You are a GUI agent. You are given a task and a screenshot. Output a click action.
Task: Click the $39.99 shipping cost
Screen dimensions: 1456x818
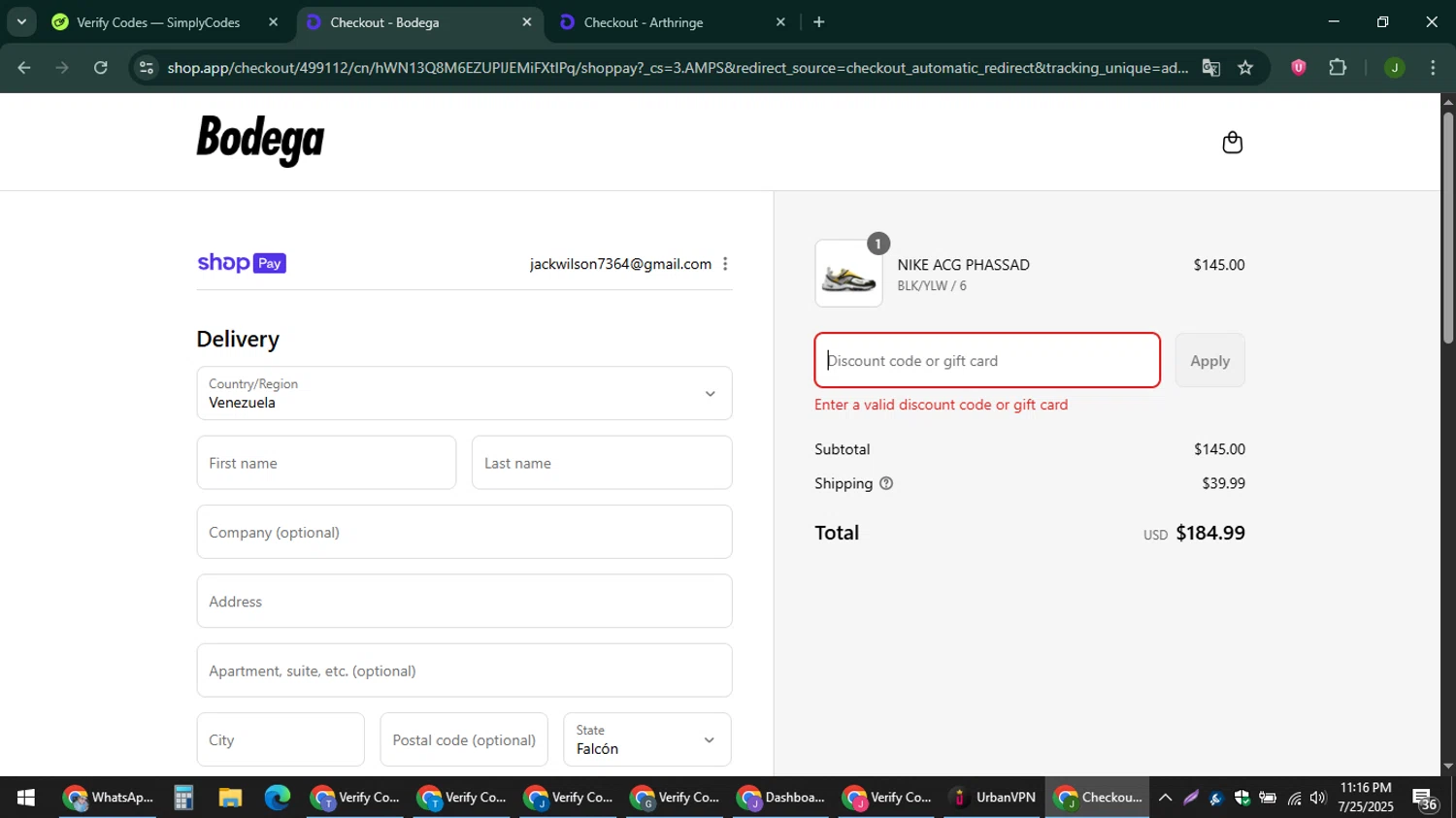click(x=1223, y=483)
